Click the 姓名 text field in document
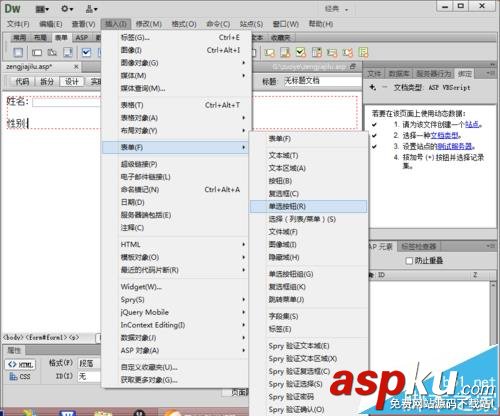 pyautogui.click(x=67, y=102)
